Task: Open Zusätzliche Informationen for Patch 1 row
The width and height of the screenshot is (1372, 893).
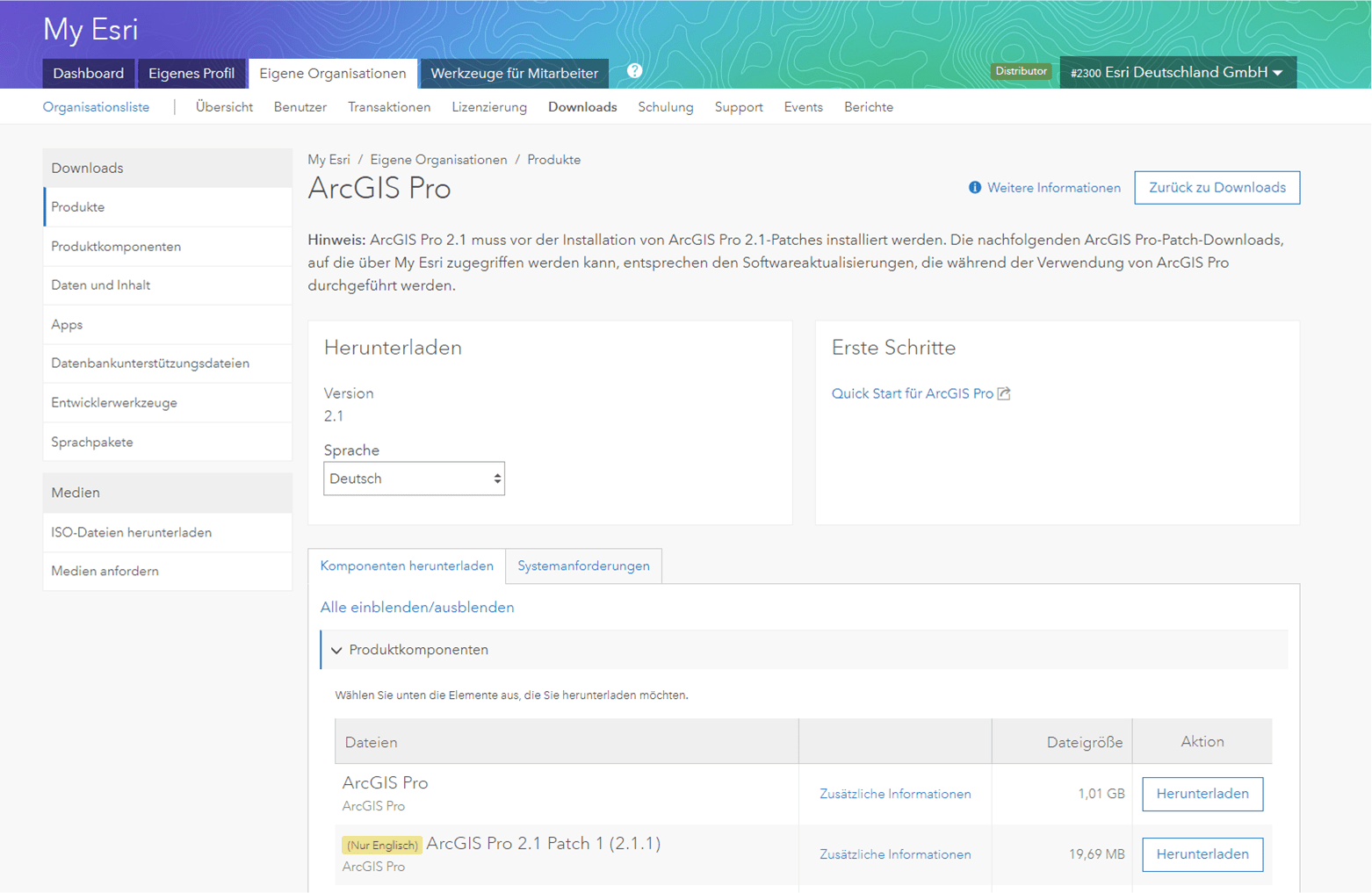Action: (895, 854)
